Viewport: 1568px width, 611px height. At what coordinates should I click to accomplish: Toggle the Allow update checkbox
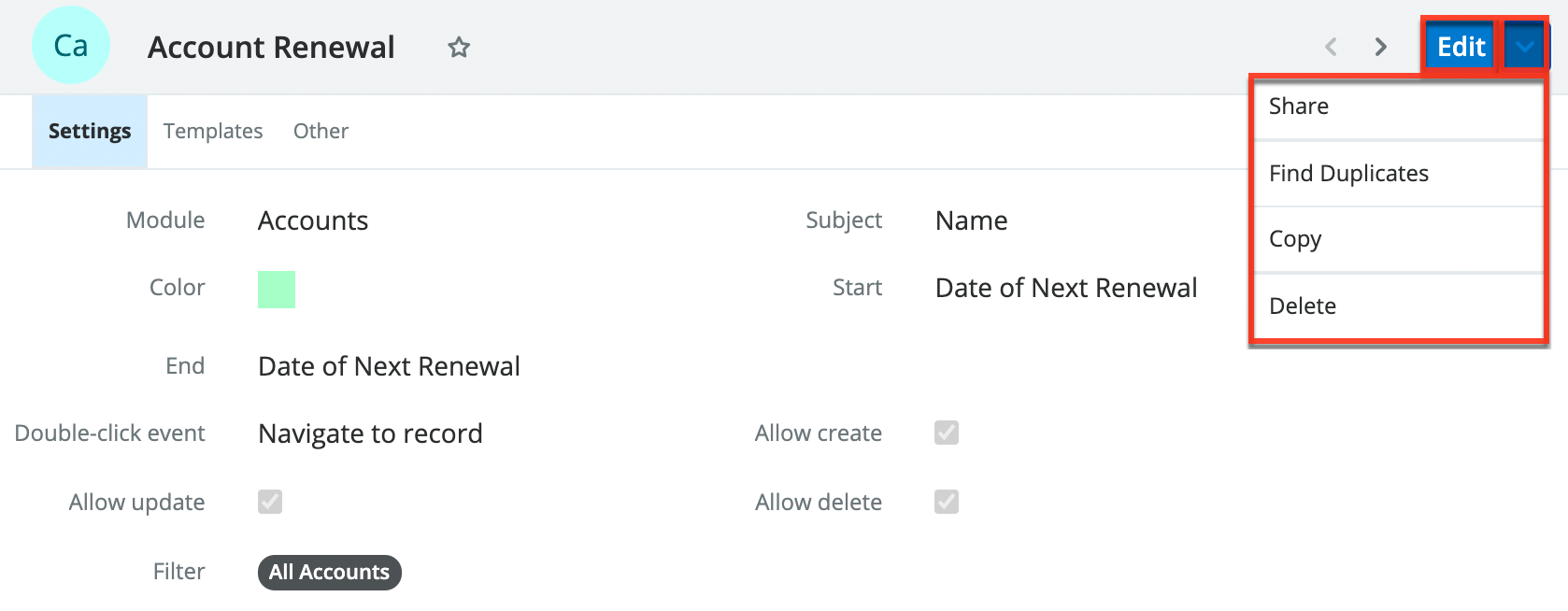click(x=270, y=502)
